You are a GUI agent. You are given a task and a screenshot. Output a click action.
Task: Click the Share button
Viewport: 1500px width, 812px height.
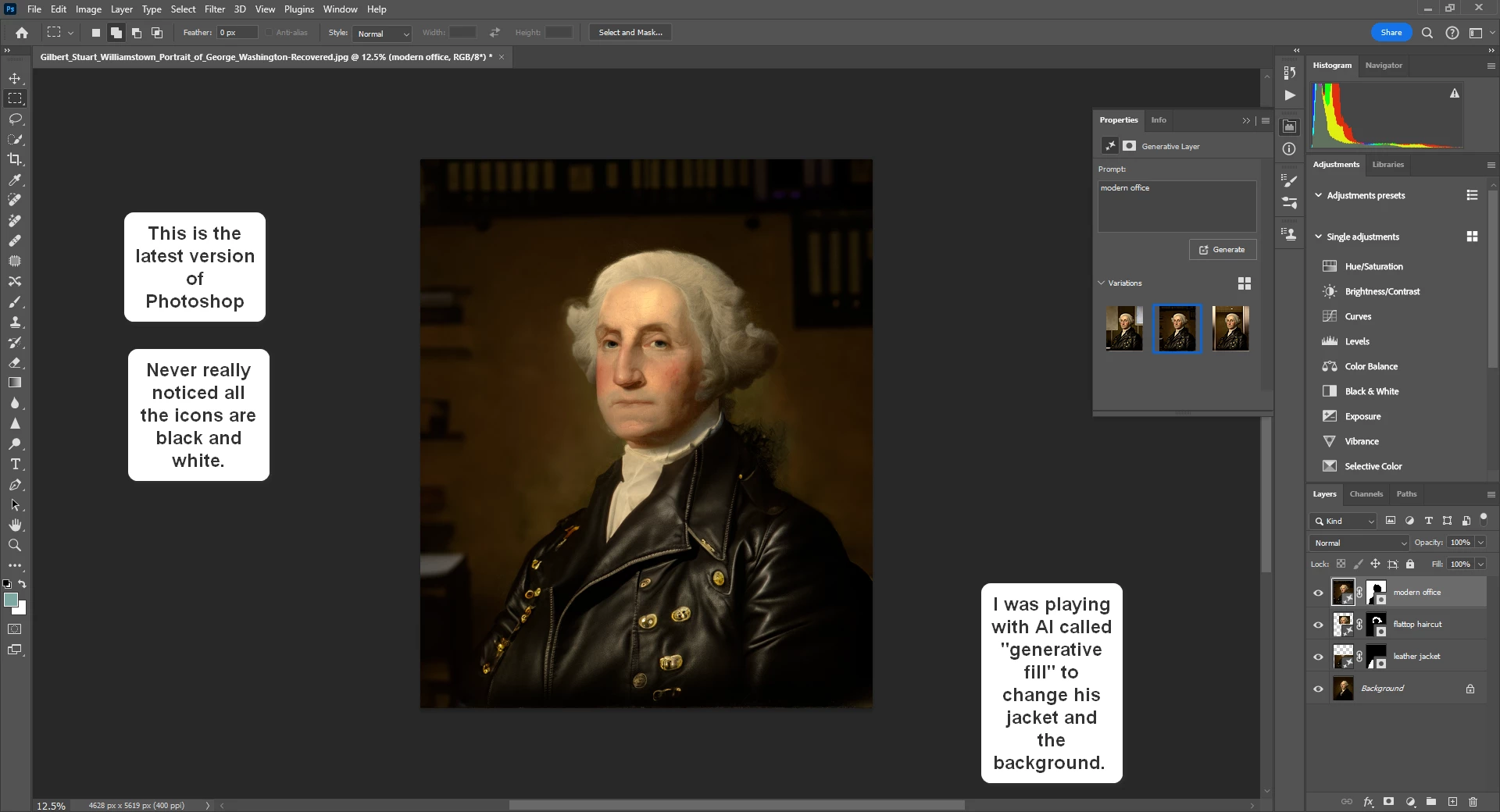tap(1391, 33)
